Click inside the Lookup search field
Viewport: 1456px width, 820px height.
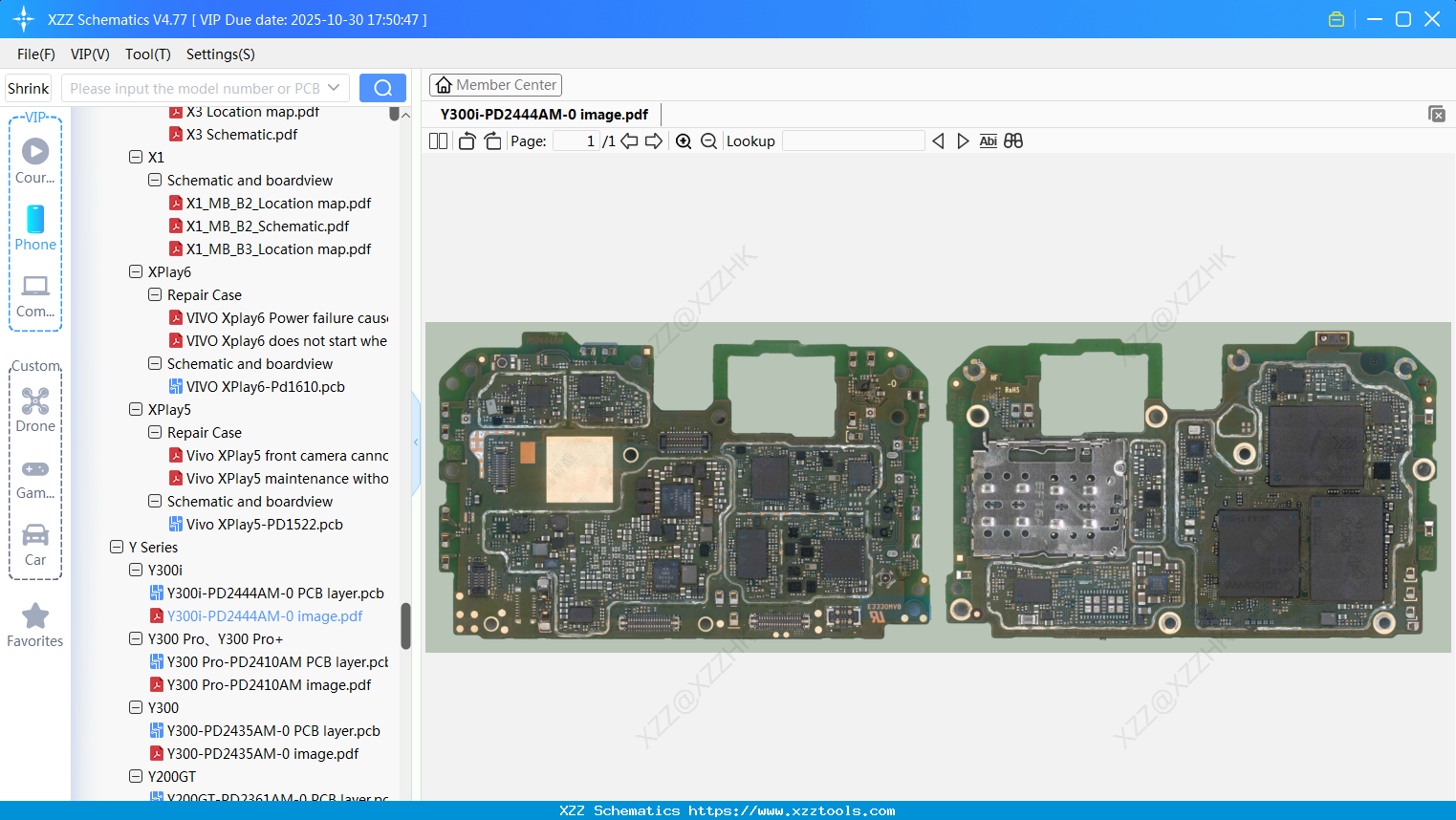pyautogui.click(x=854, y=140)
